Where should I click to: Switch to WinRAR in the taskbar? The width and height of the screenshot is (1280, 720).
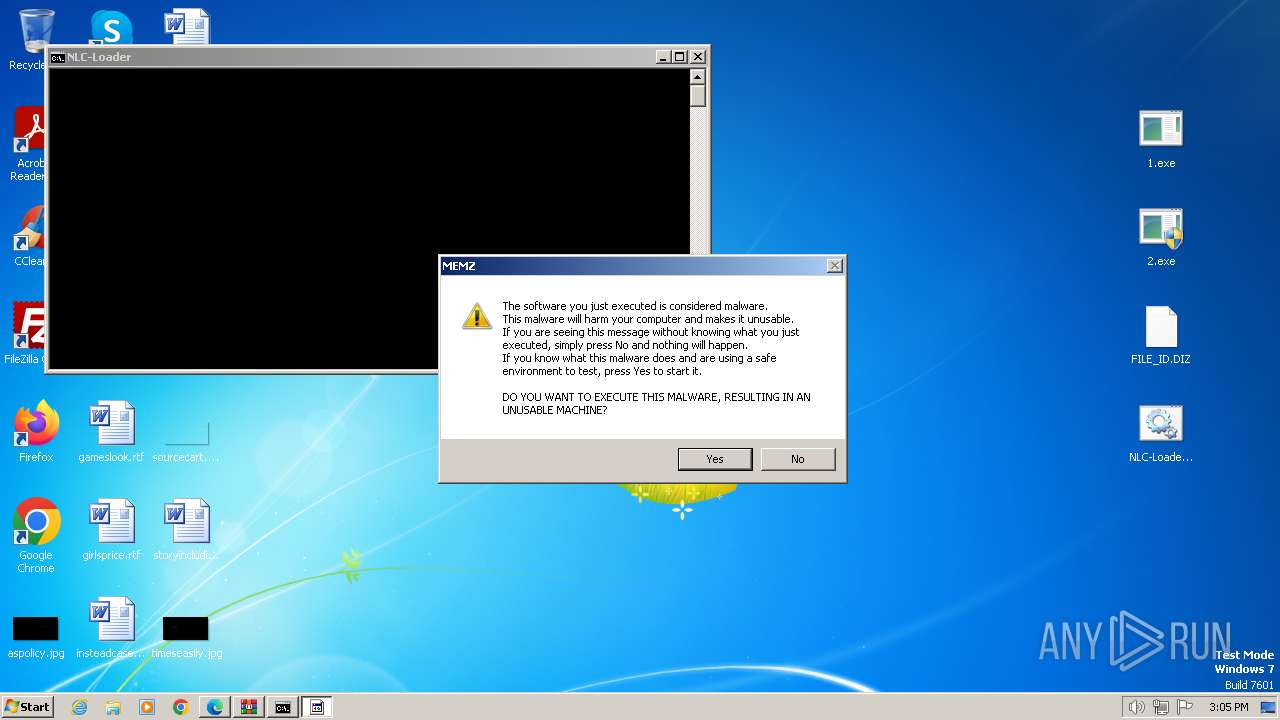tap(249, 707)
